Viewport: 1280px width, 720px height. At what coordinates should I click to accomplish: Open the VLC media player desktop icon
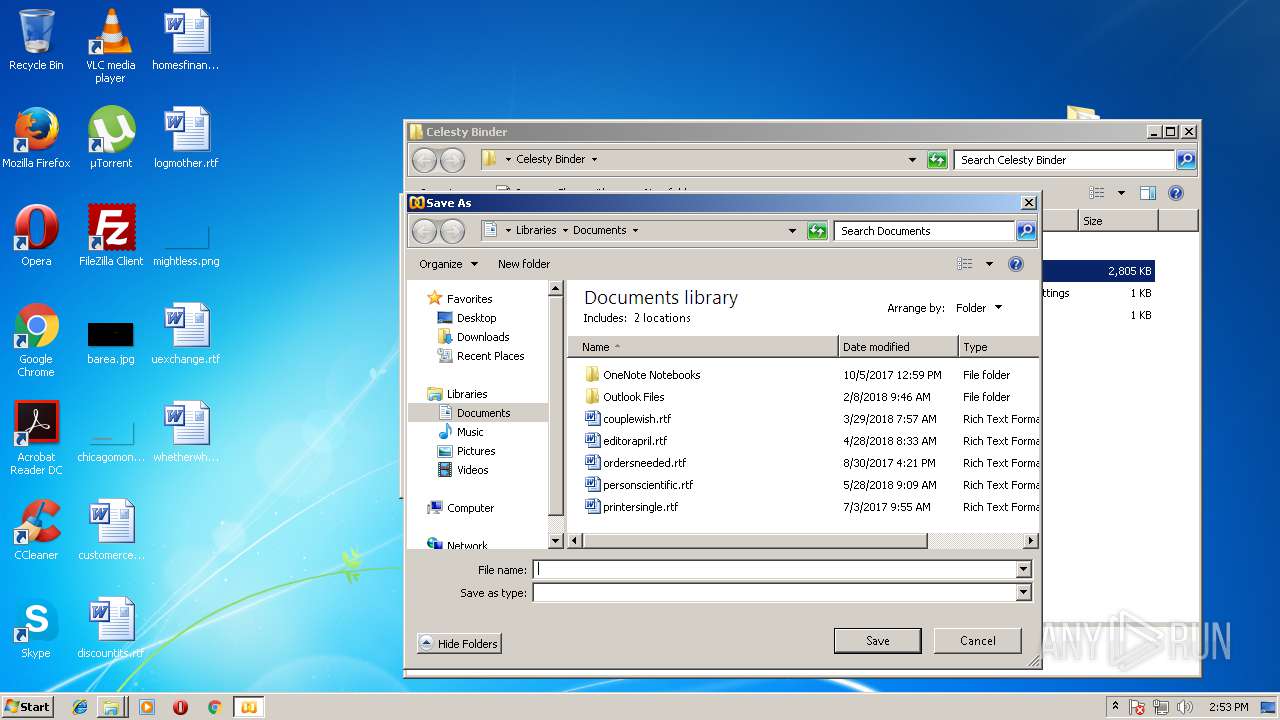point(110,46)
